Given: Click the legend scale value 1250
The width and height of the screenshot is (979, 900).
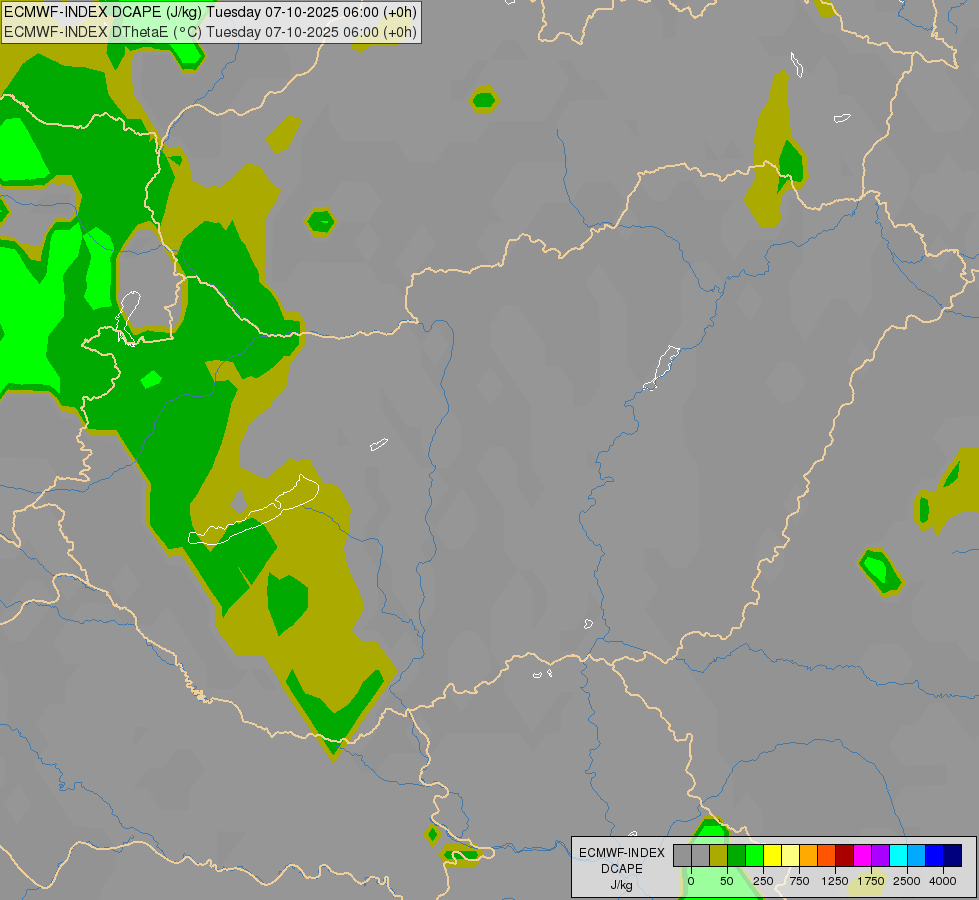Looking at the screenshot, I should coord(835,881).
